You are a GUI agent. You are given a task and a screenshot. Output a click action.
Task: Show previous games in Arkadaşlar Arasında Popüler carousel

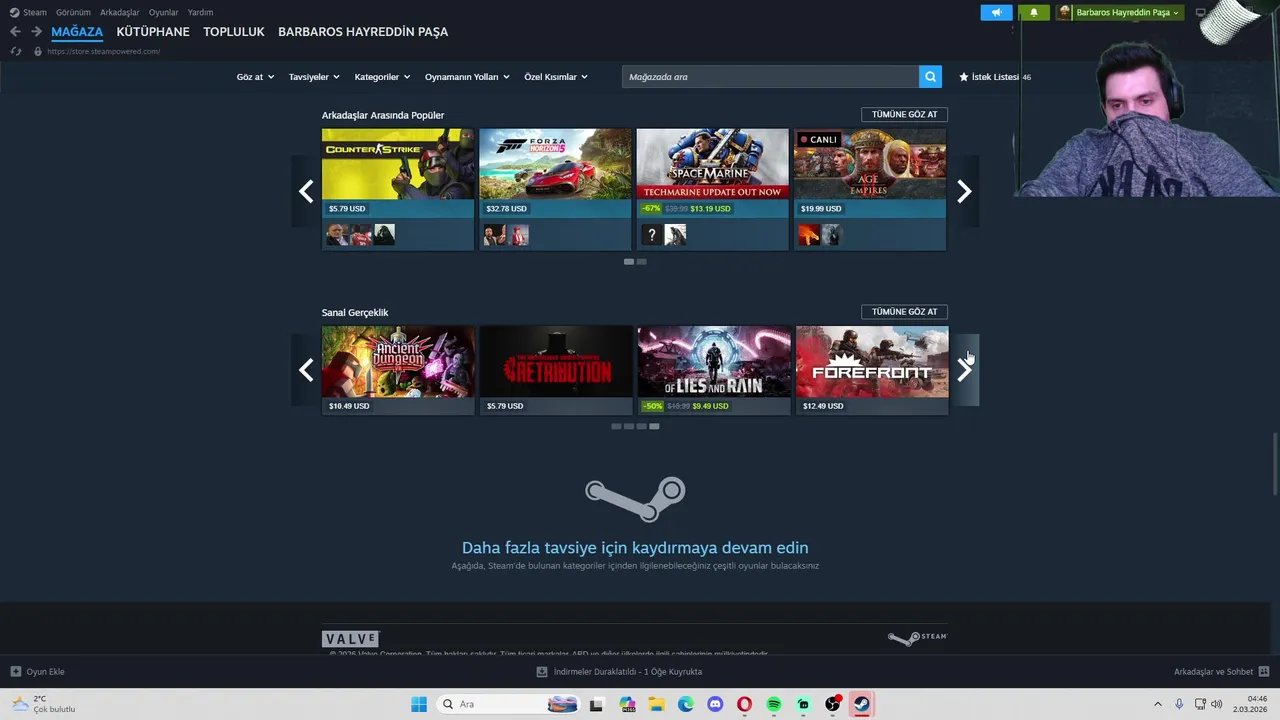pos(306,191)
